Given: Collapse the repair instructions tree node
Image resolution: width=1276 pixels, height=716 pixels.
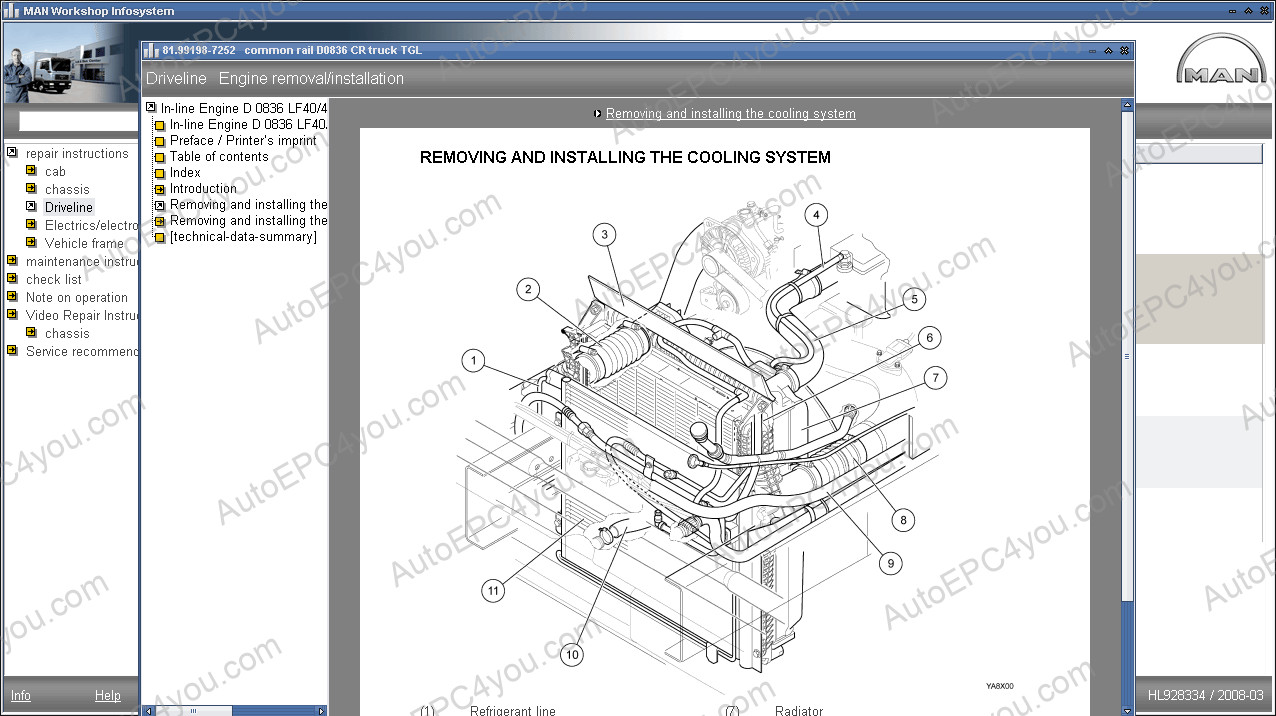Looking at the screenshot, I should [x=12, y=154].
